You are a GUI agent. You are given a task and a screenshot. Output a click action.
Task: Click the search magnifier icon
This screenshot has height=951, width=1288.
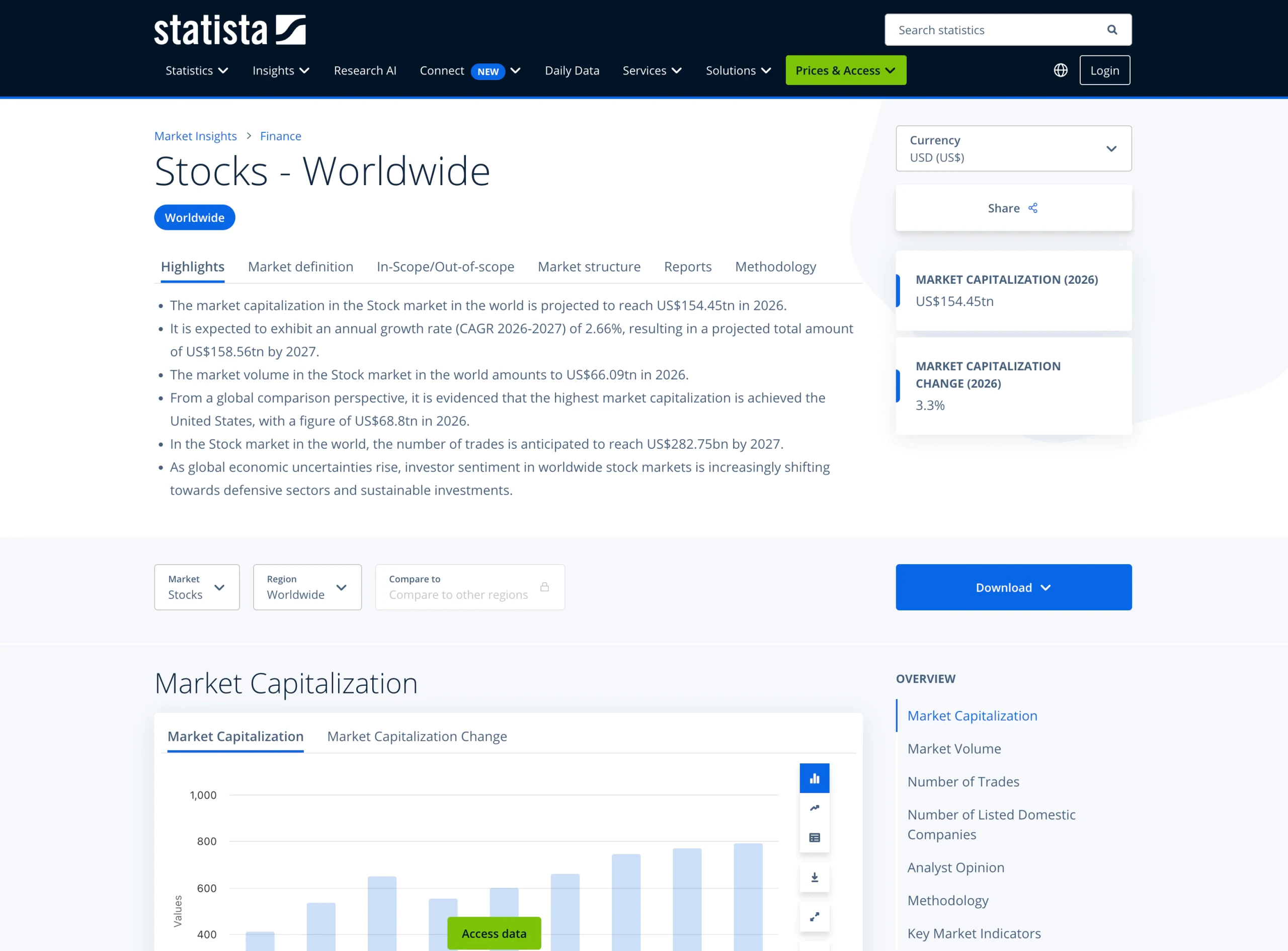pos(1111,29)
